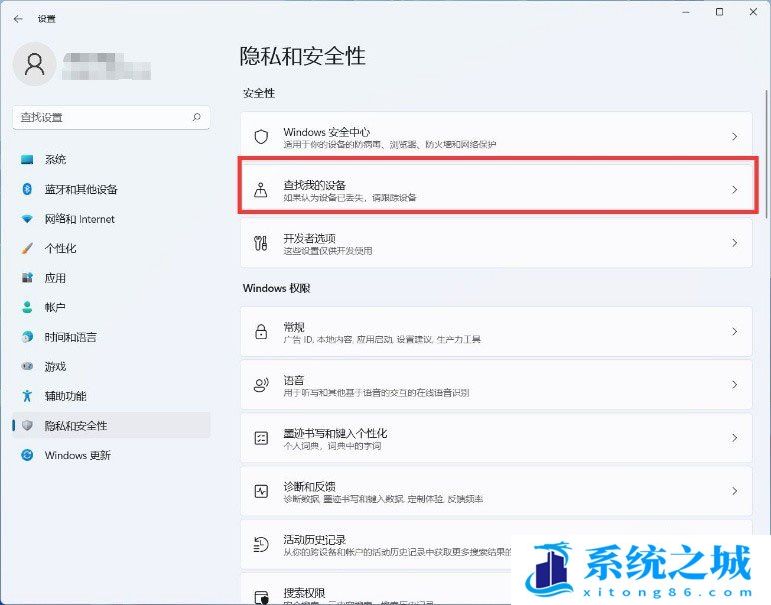Open 常规 permissions entry

pos(497,332)
